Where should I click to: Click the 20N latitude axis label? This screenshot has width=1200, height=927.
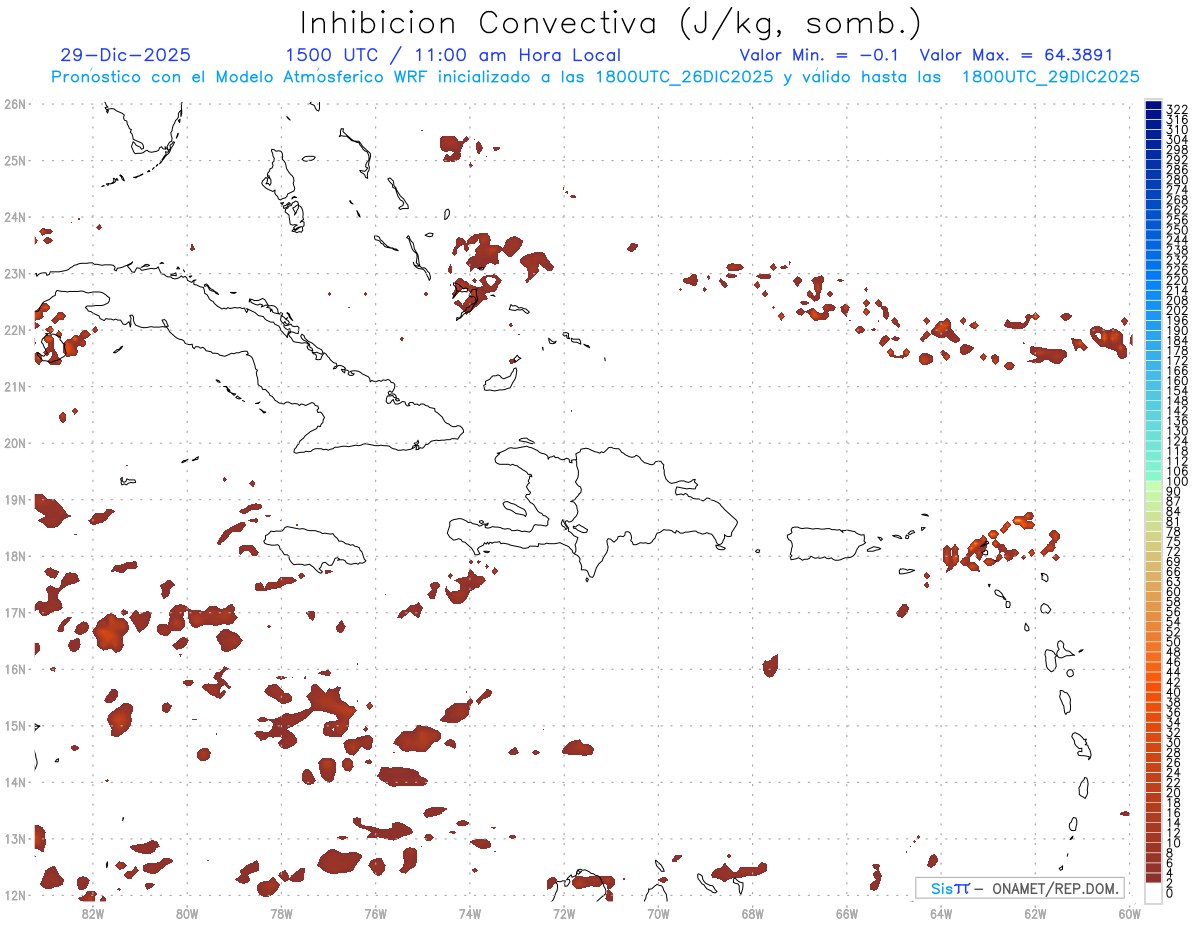[x=14, y=443]
